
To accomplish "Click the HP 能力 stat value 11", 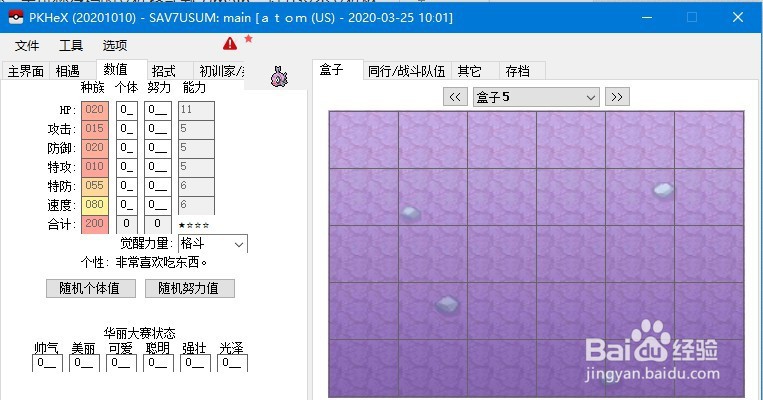I will (x=196, y=110).
